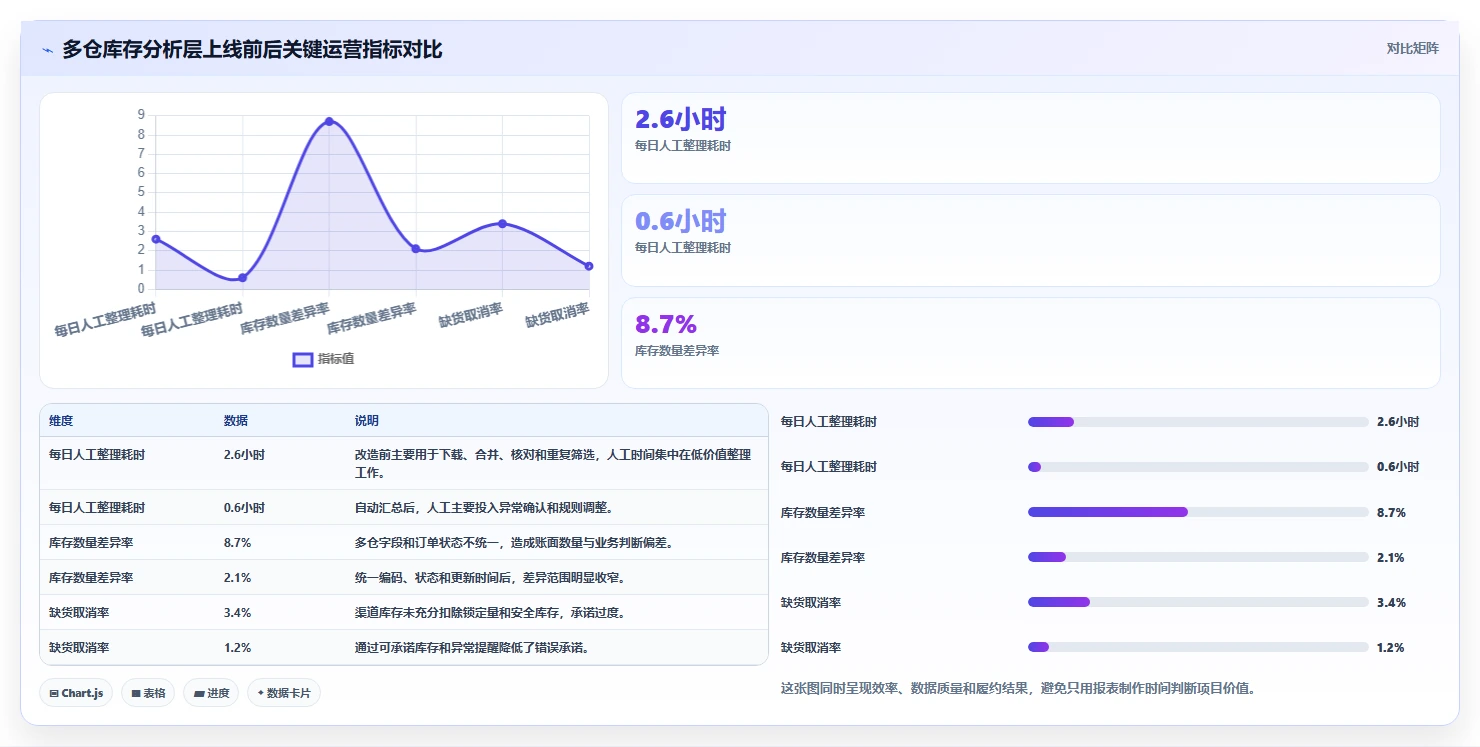The image size is (1480, 747).
Task: Click the 指标值 legend color box
Action: [302, 359]
